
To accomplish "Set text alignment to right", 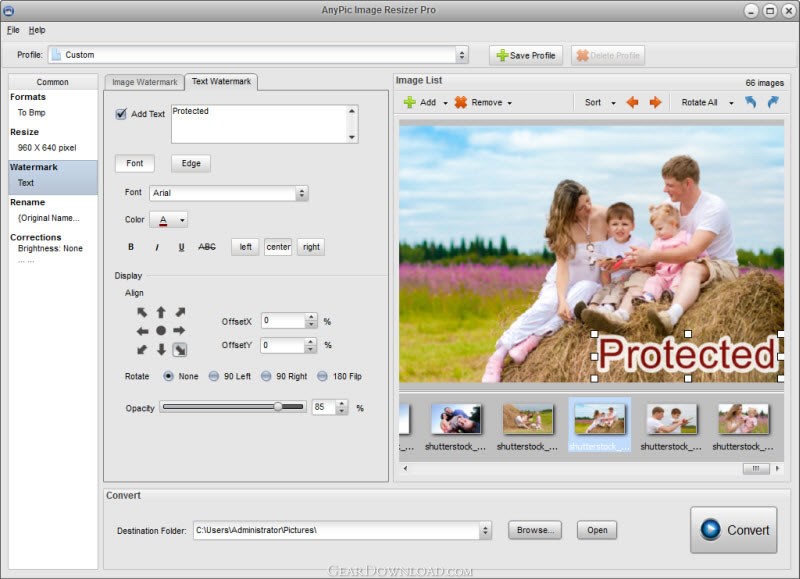I will tap(311, 247).
